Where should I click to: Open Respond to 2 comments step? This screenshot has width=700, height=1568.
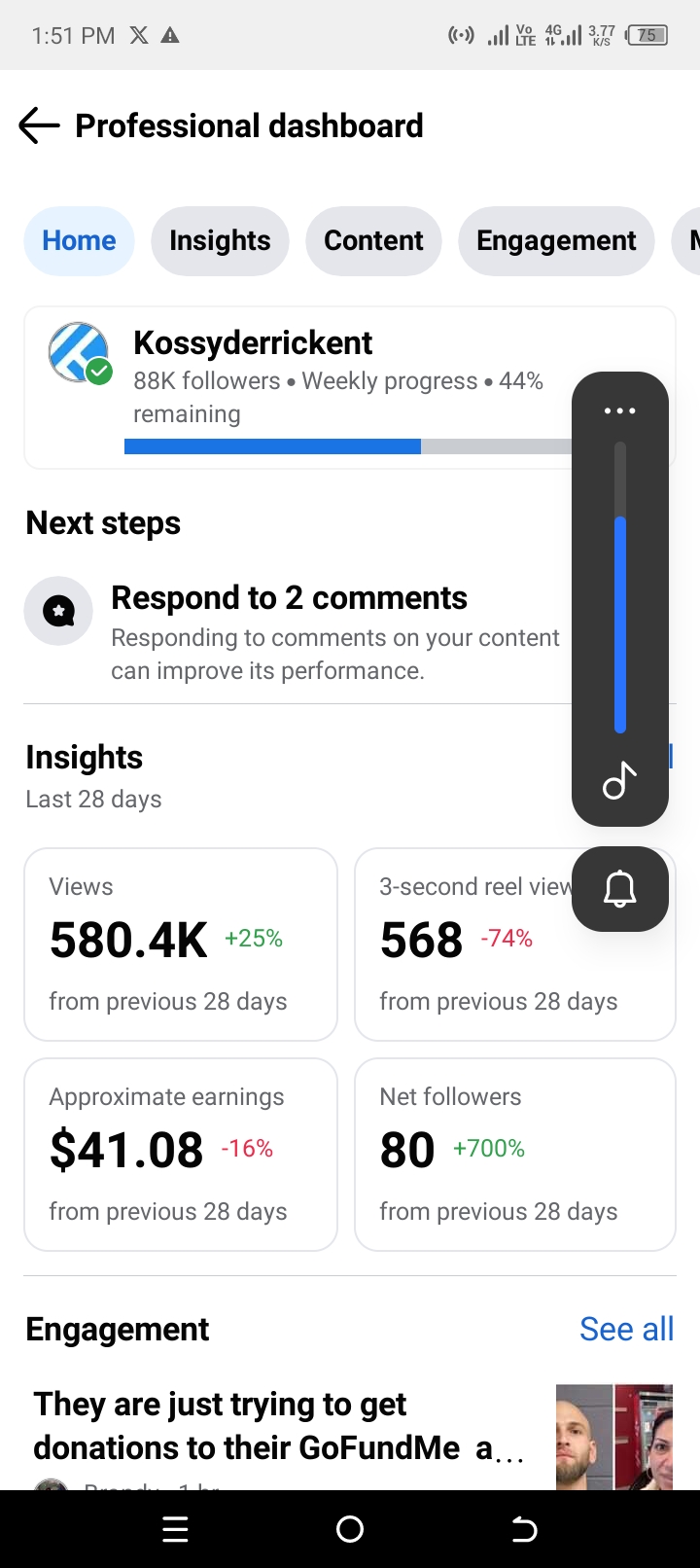pyautogui.click(x=290, y=598)
